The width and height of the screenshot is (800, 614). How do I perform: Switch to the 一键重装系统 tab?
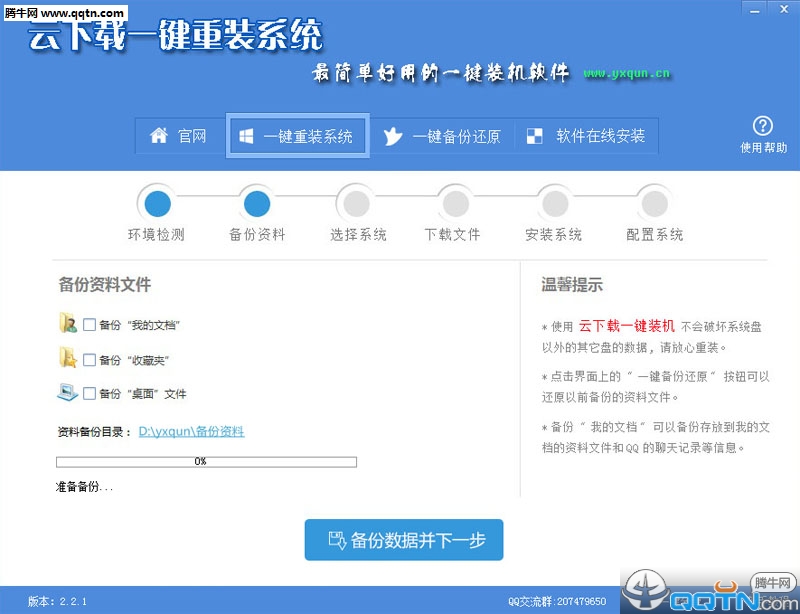tap(297, 137)
